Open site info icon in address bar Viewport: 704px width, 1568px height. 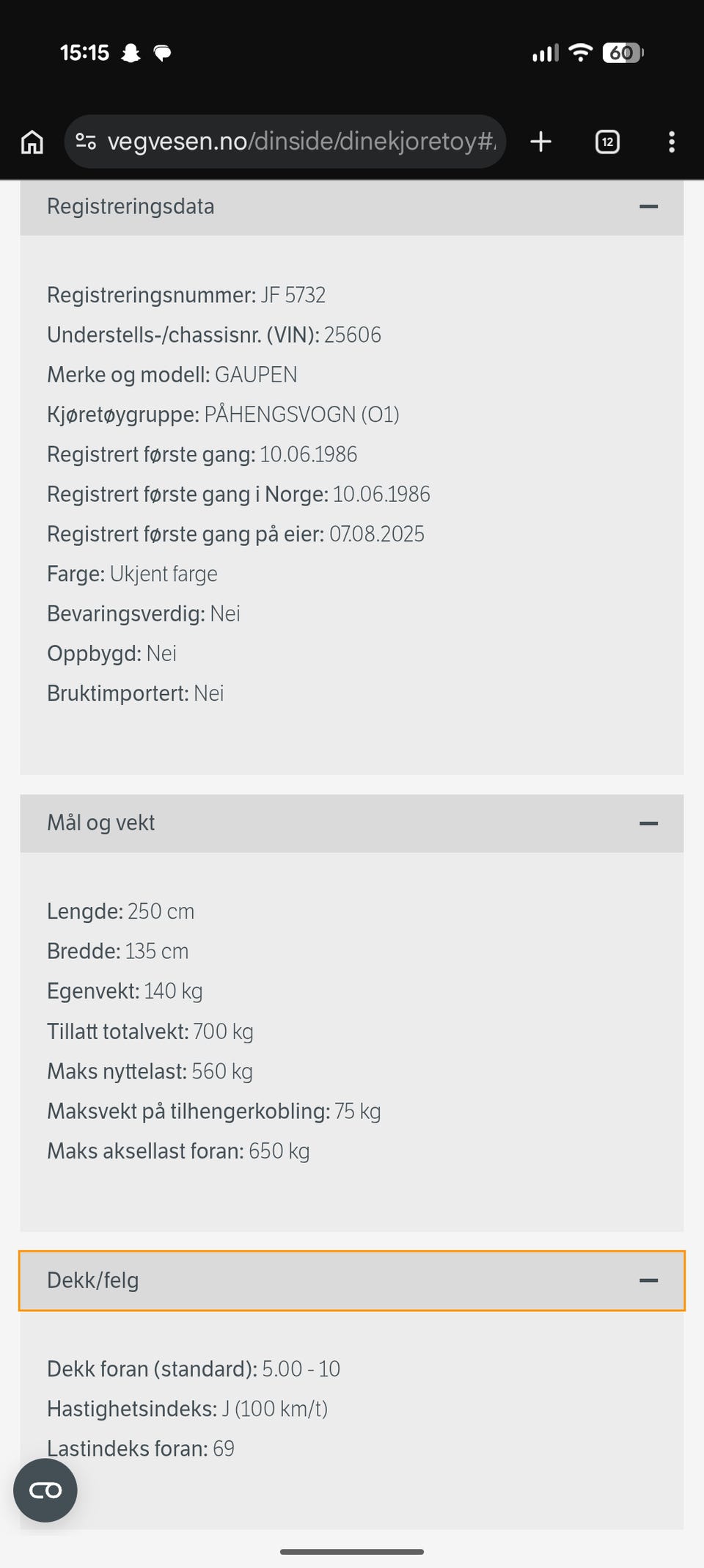pos(86,142)
